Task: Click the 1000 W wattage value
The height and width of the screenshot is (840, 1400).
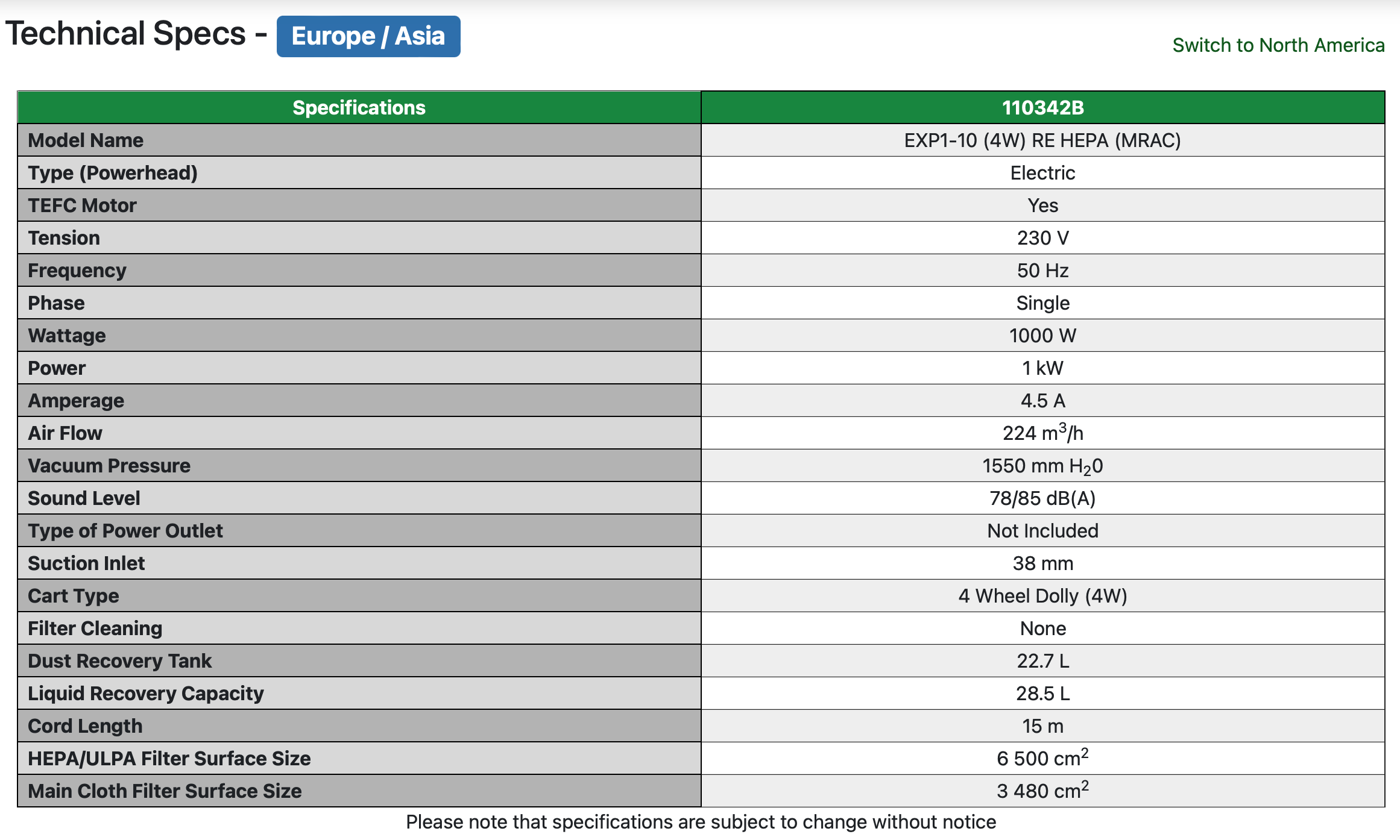Action: [x=1043, y=336]
